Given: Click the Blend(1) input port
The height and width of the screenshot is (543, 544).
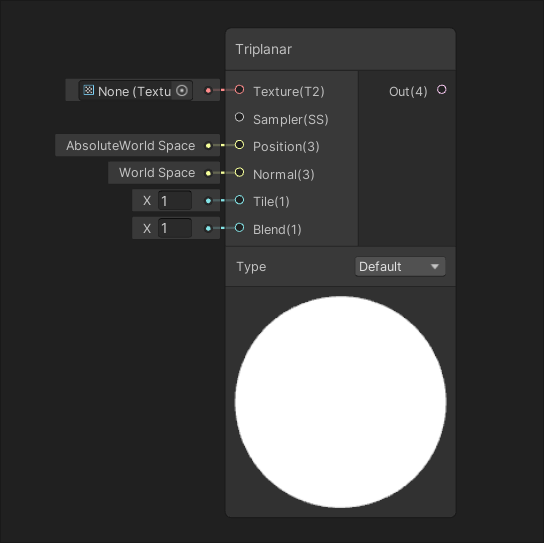Looking at the screenshot, I should (x=239, y=228).
